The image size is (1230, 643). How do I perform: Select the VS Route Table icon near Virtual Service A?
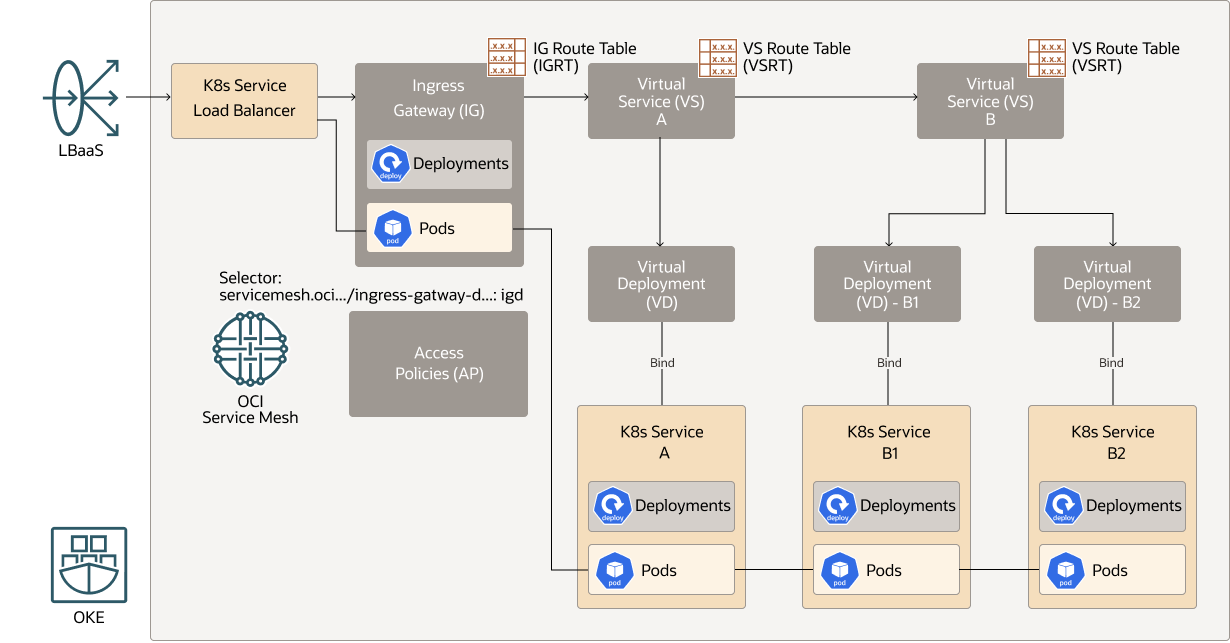point(719,57)
